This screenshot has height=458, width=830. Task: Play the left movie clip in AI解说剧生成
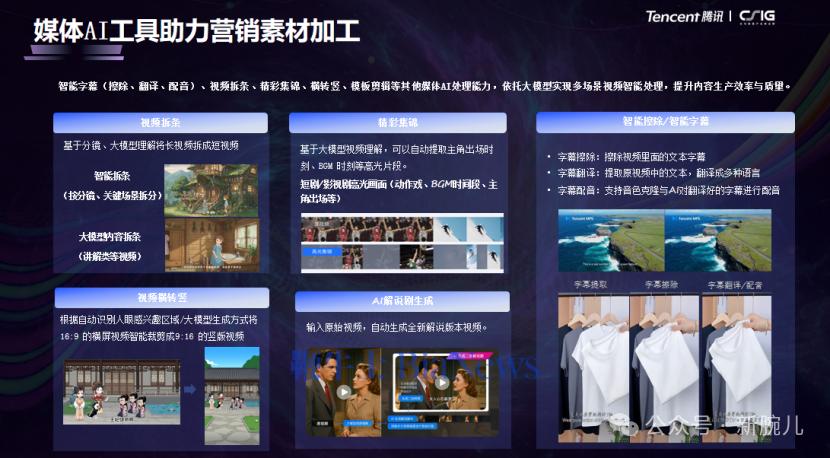click(344, 392)
